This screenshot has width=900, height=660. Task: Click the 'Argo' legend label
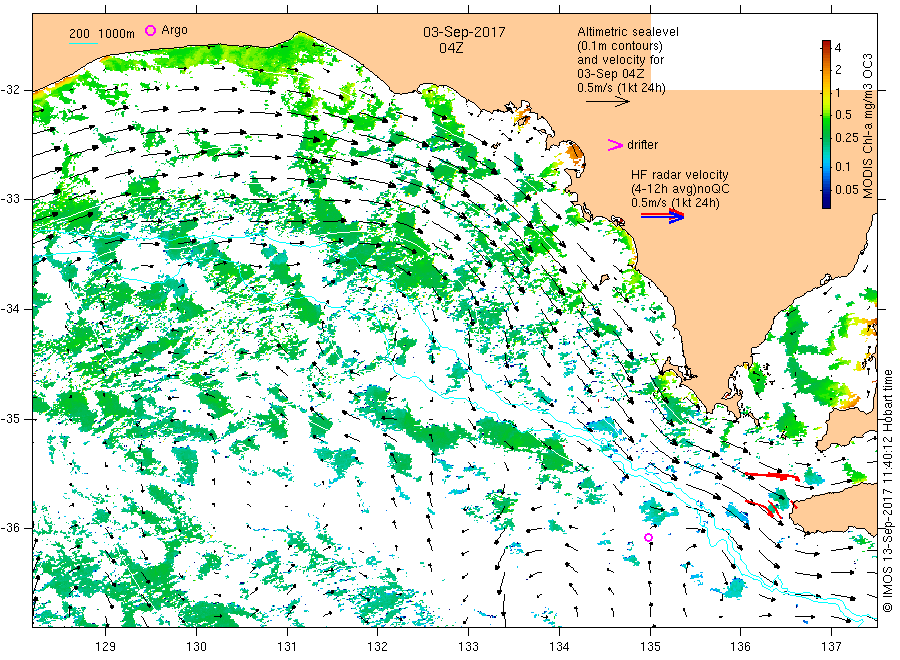[174, 30]
